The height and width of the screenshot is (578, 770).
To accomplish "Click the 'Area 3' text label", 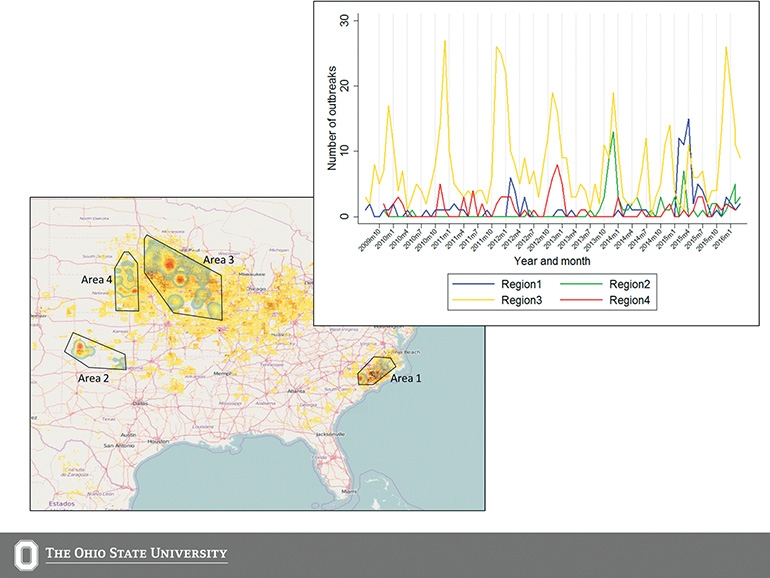I will click(x=218, y=260).
